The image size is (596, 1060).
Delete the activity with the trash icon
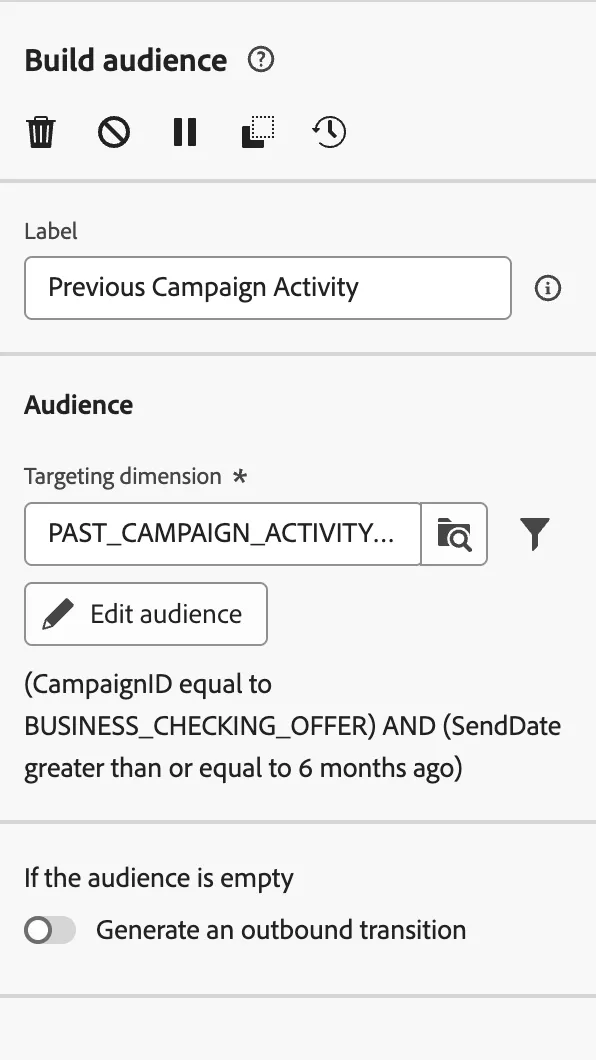click(41, 132)
